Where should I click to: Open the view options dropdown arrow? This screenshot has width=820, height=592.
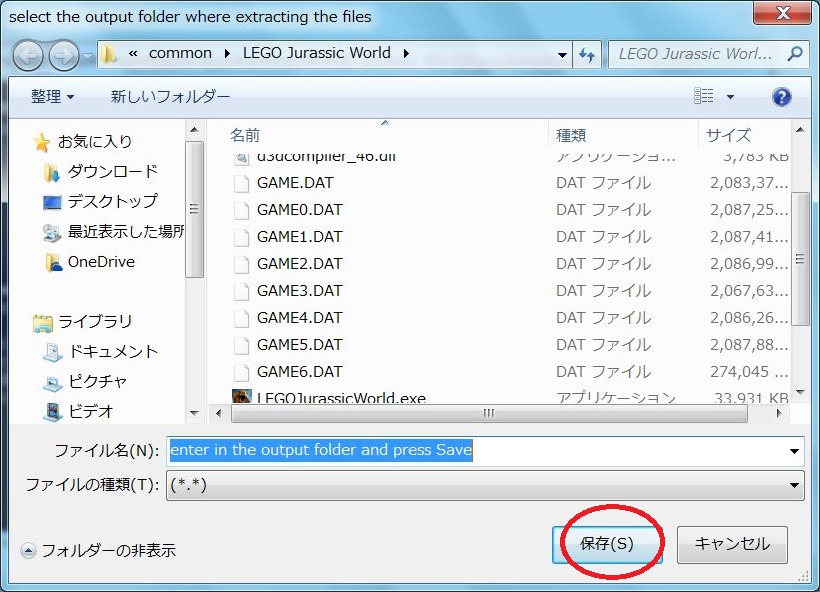[x=731, y=97]
